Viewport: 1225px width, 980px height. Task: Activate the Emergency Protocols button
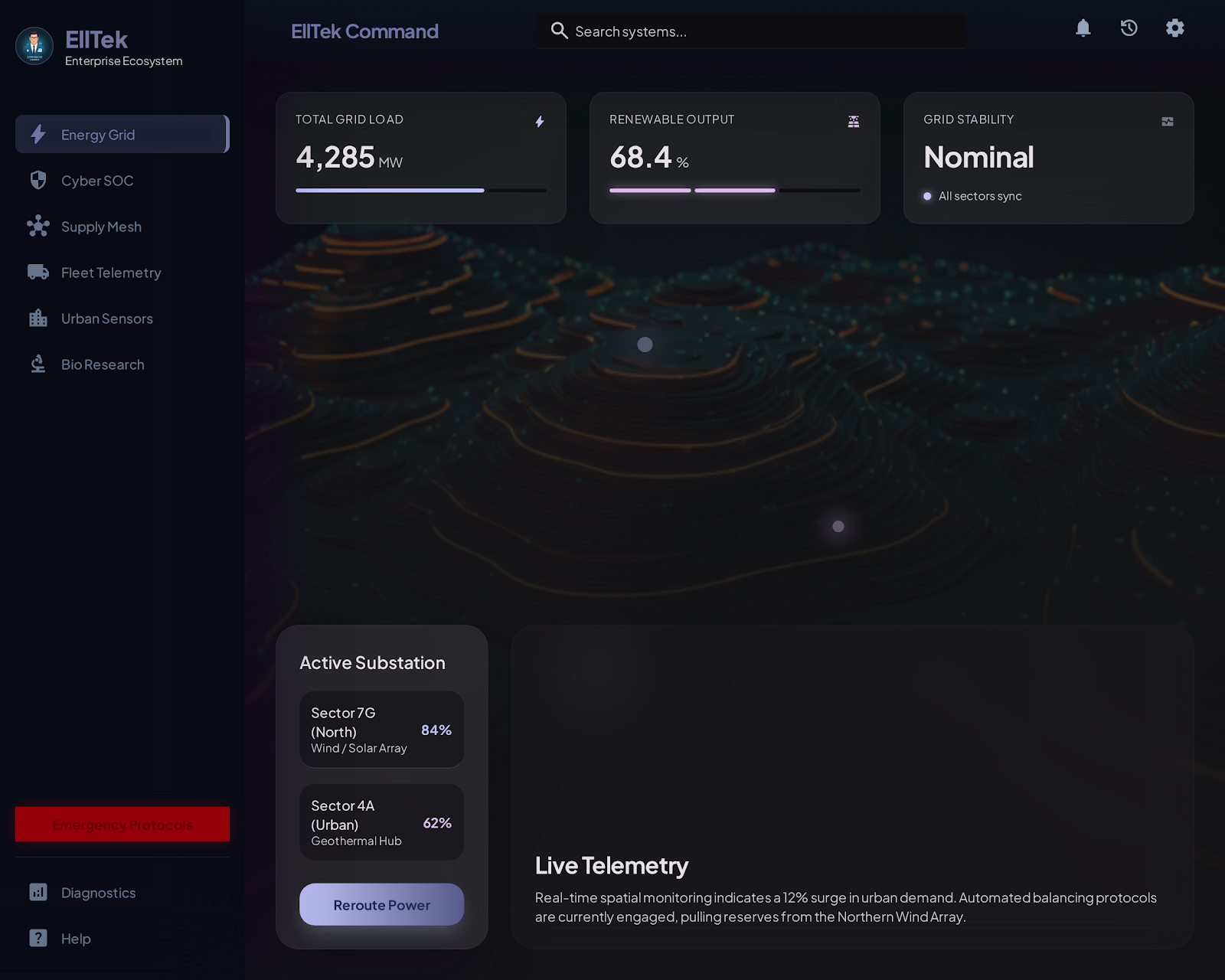click(122, 825)
